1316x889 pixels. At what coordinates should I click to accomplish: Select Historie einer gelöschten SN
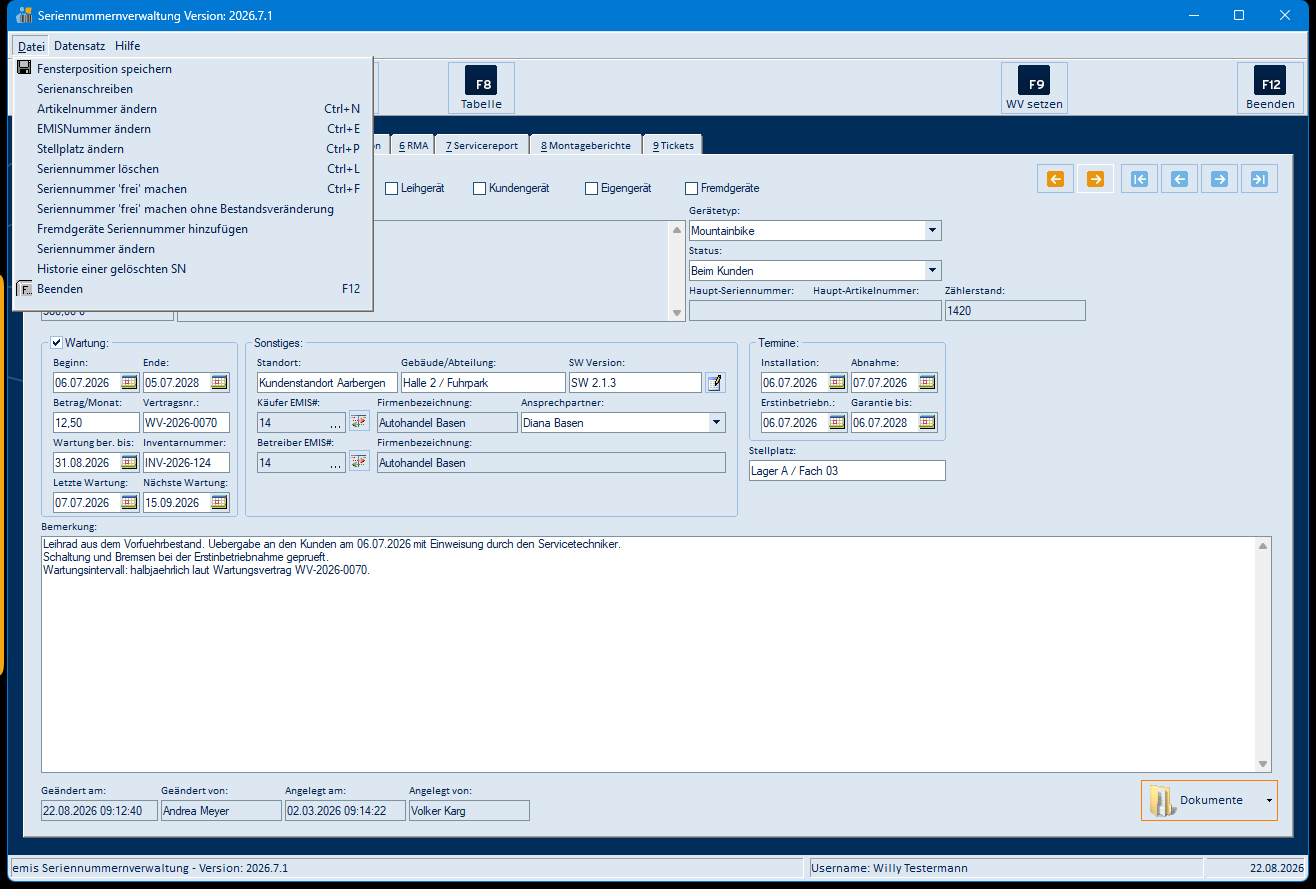tap(193, 269)
